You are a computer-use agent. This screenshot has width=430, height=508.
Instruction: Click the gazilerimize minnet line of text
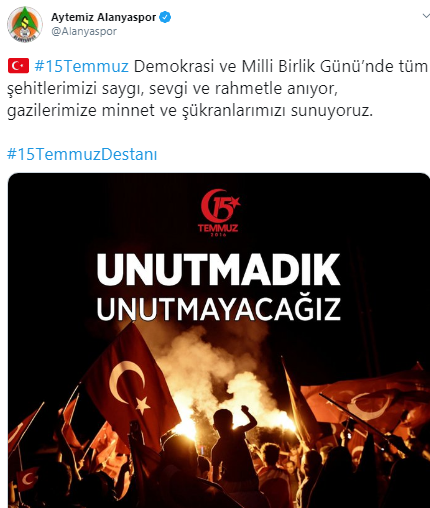coord(190,111)
